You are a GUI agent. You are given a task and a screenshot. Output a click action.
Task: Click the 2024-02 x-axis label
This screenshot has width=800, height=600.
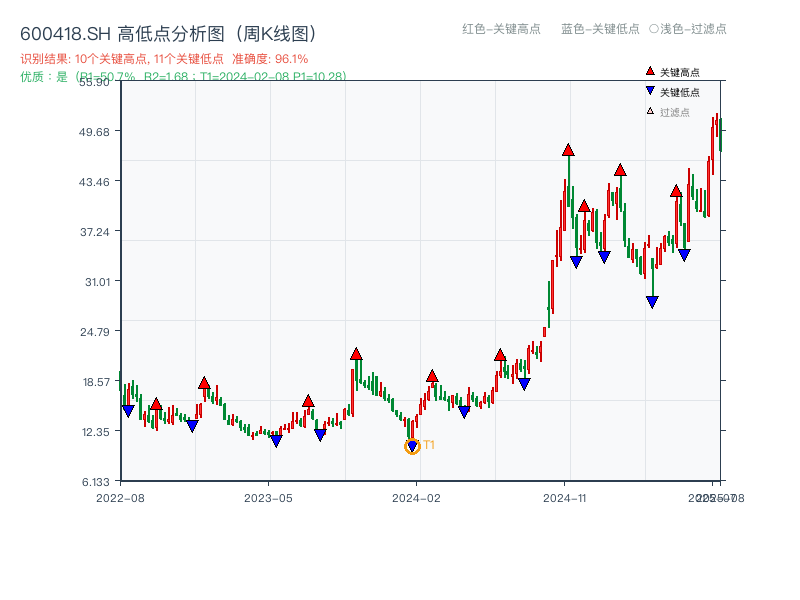point(416,498)
